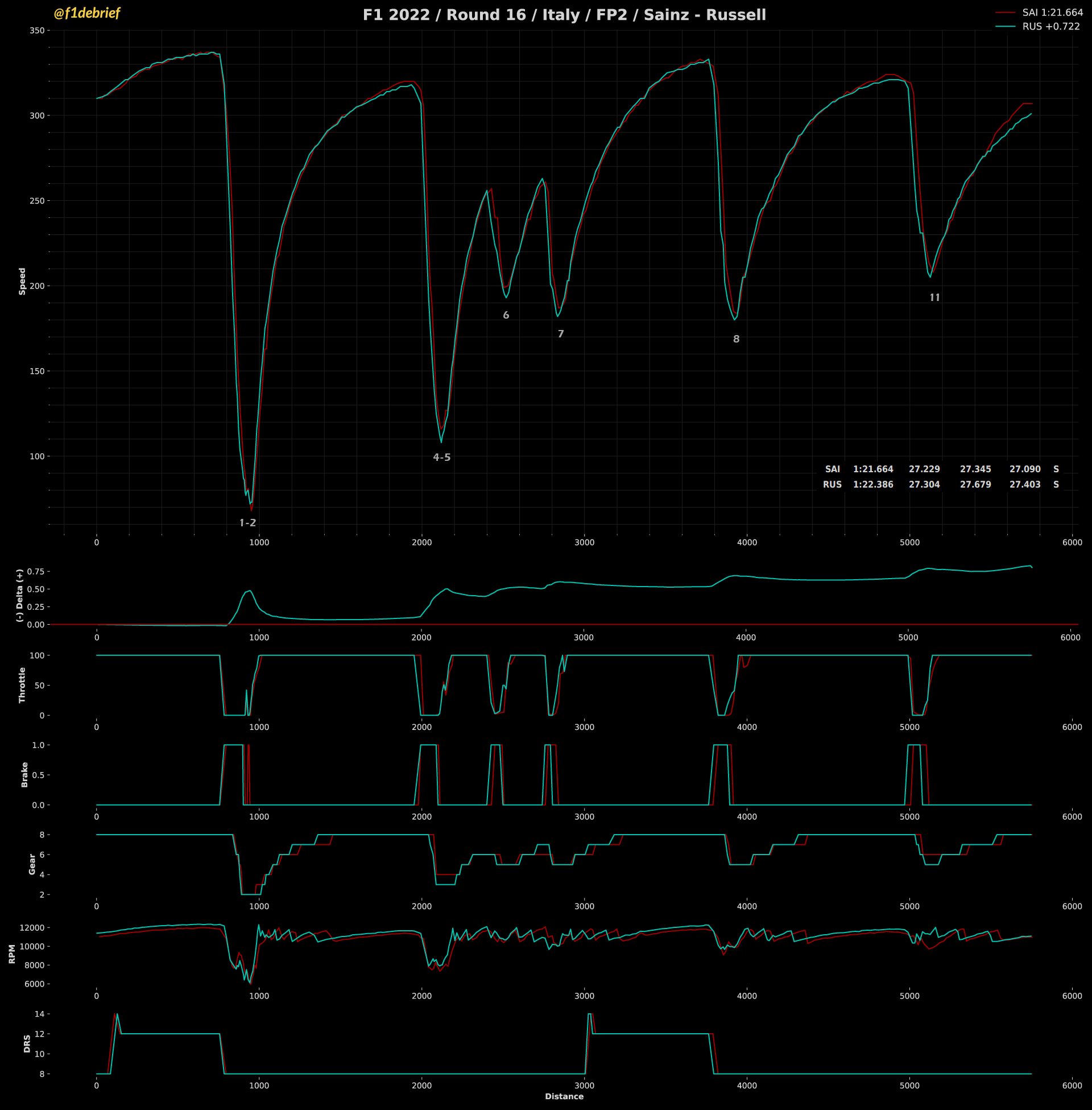Click the corner 11 label marker
The image size is (1092, 1110).
pyautogui.click(x=935, y=297)
